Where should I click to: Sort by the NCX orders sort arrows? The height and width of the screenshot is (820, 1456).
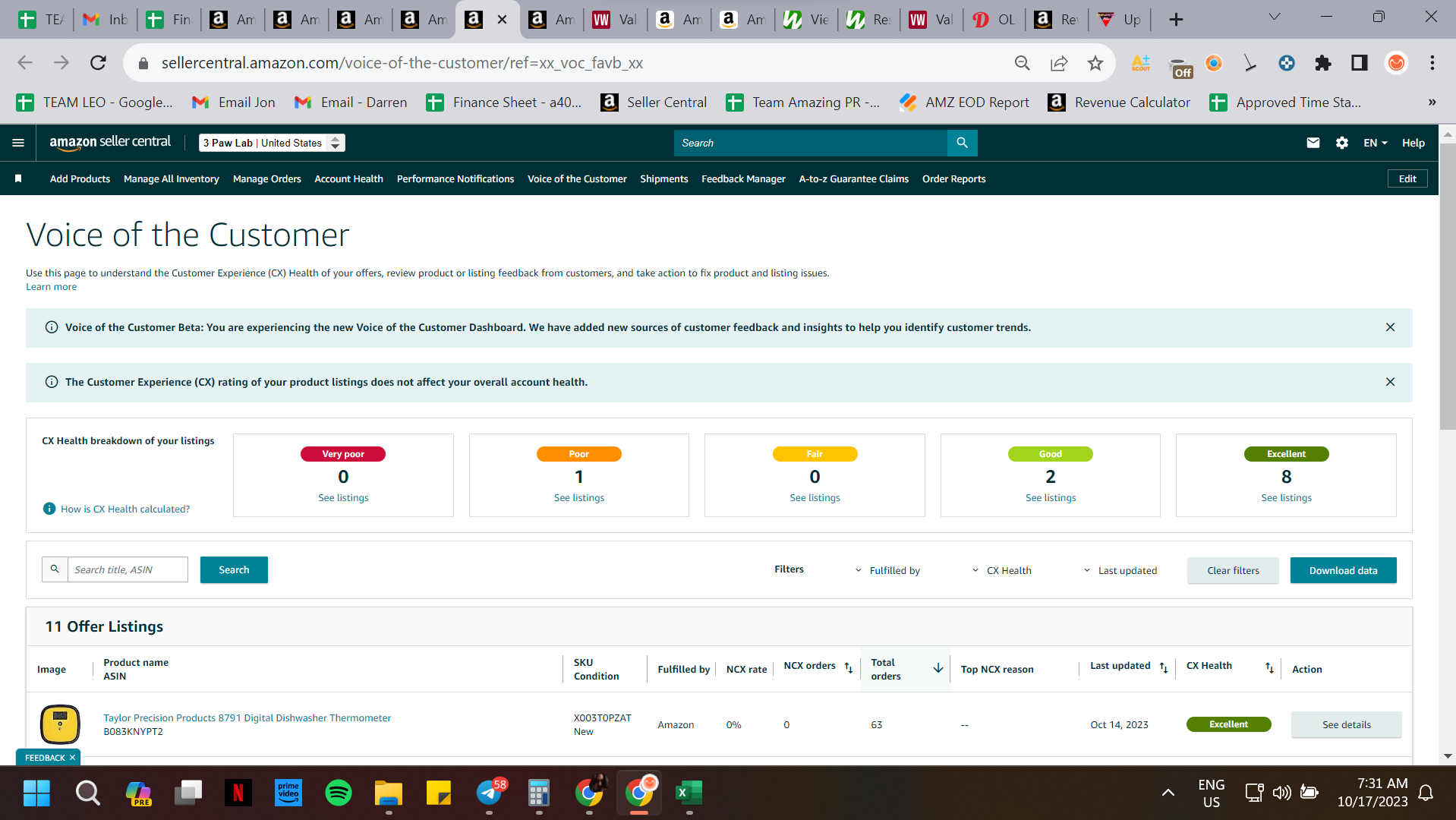coord(849,668)
